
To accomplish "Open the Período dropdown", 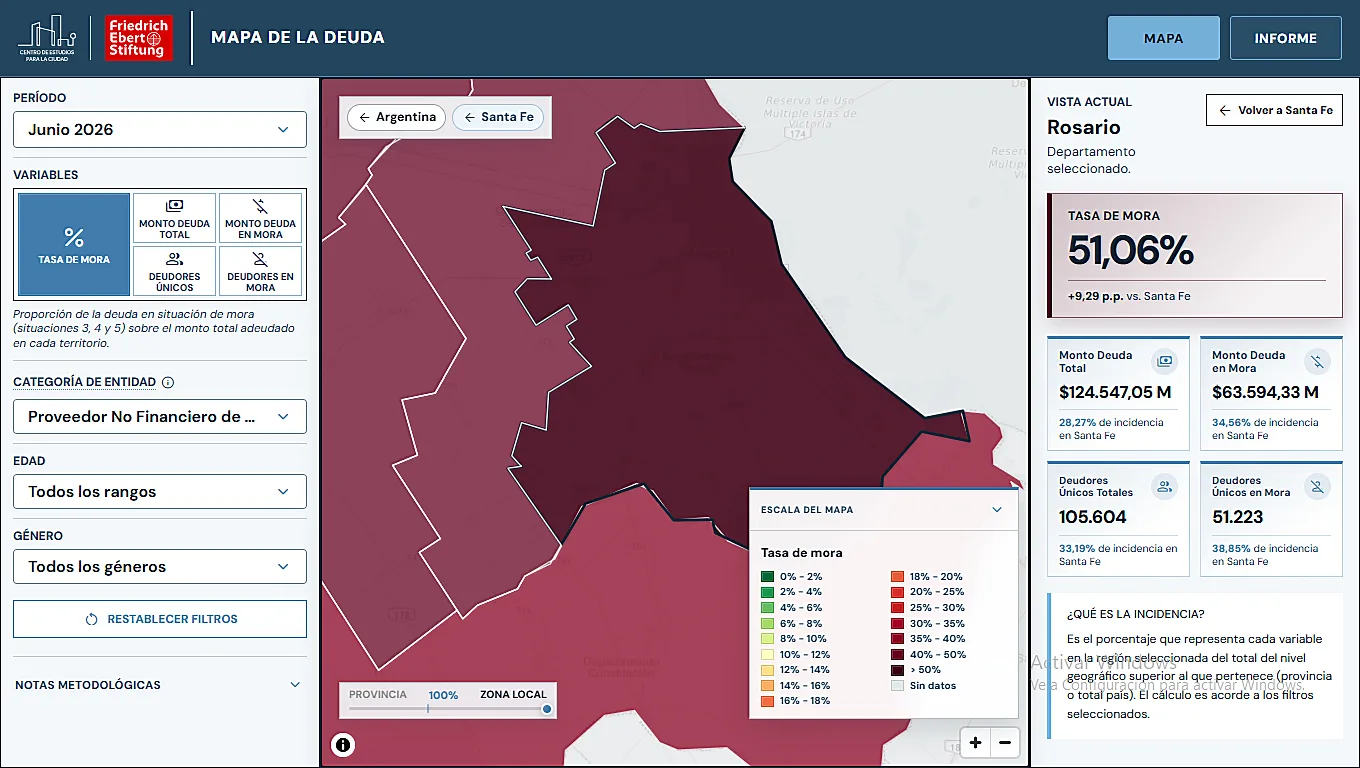I will coord(160,130).
